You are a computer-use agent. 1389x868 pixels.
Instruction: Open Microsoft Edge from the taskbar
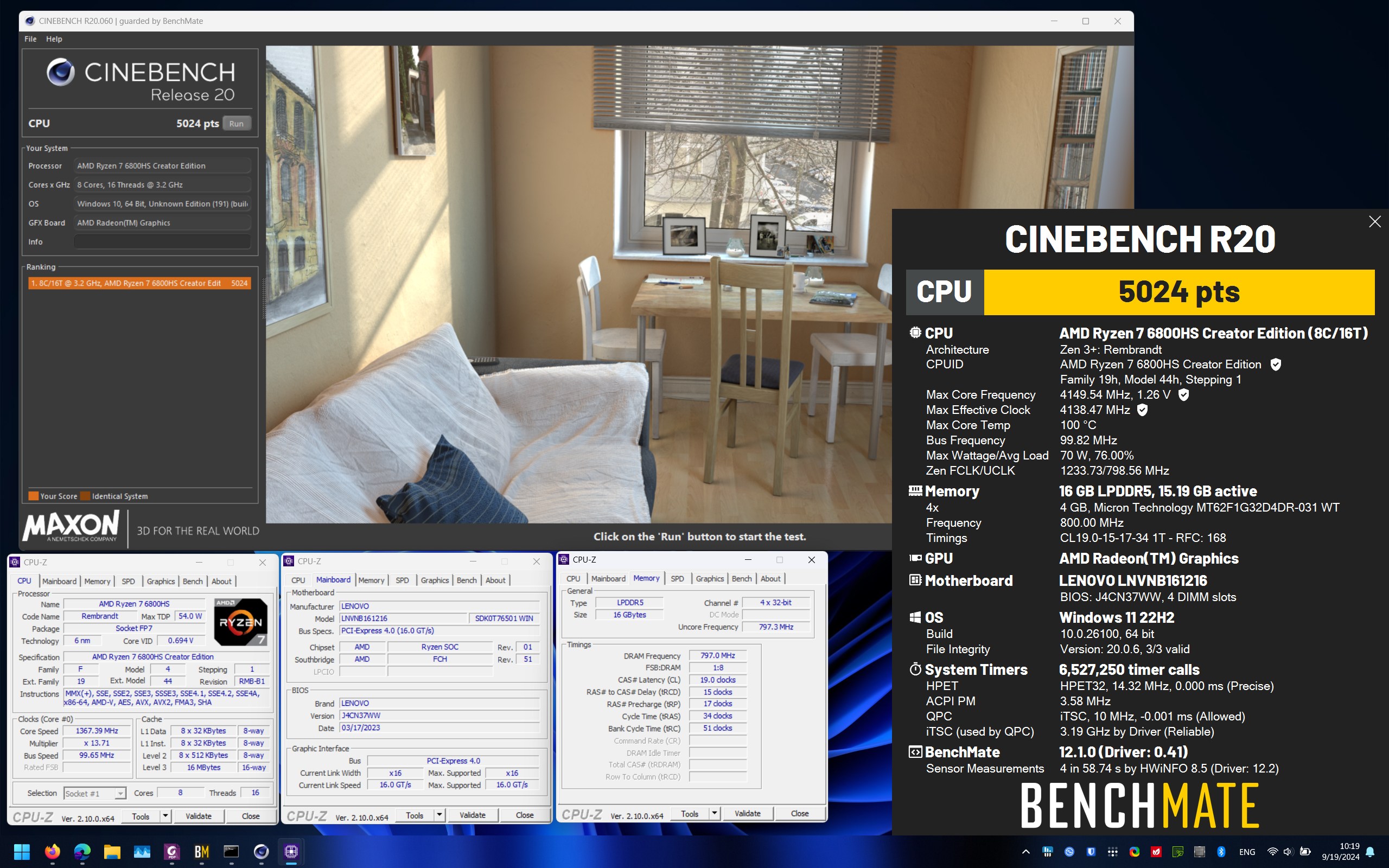click(x=82, y=851)
